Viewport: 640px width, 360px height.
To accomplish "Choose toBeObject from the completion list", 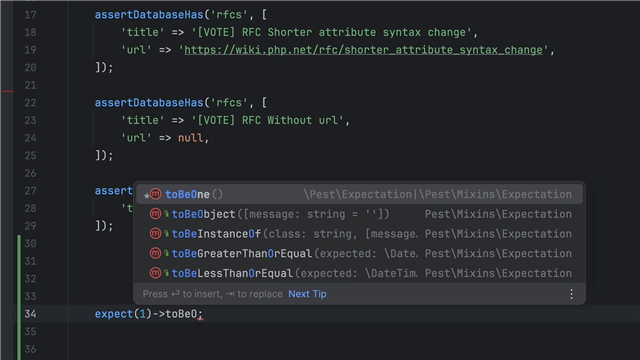I will pos(359,214).
